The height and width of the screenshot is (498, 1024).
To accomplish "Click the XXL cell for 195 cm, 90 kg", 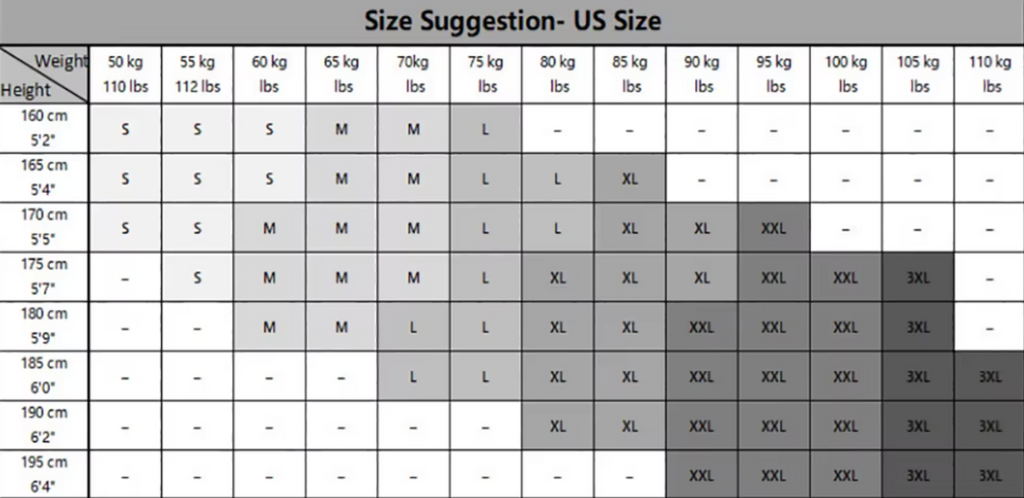I will [x=701, y=475].
